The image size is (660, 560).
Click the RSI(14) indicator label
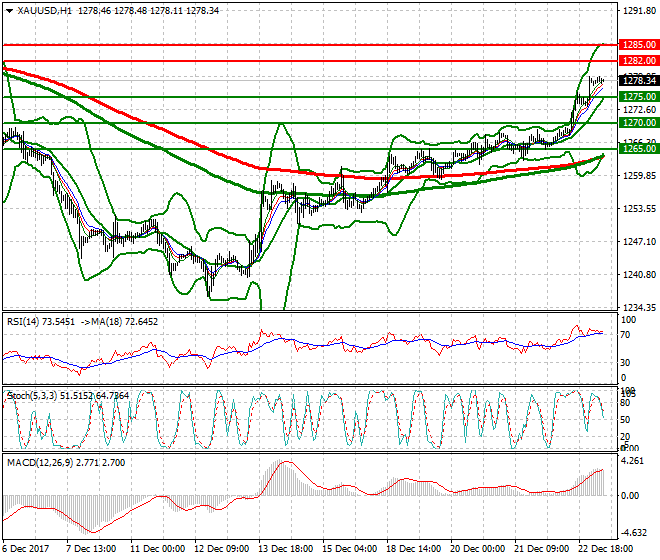click(x=29, y=321)
